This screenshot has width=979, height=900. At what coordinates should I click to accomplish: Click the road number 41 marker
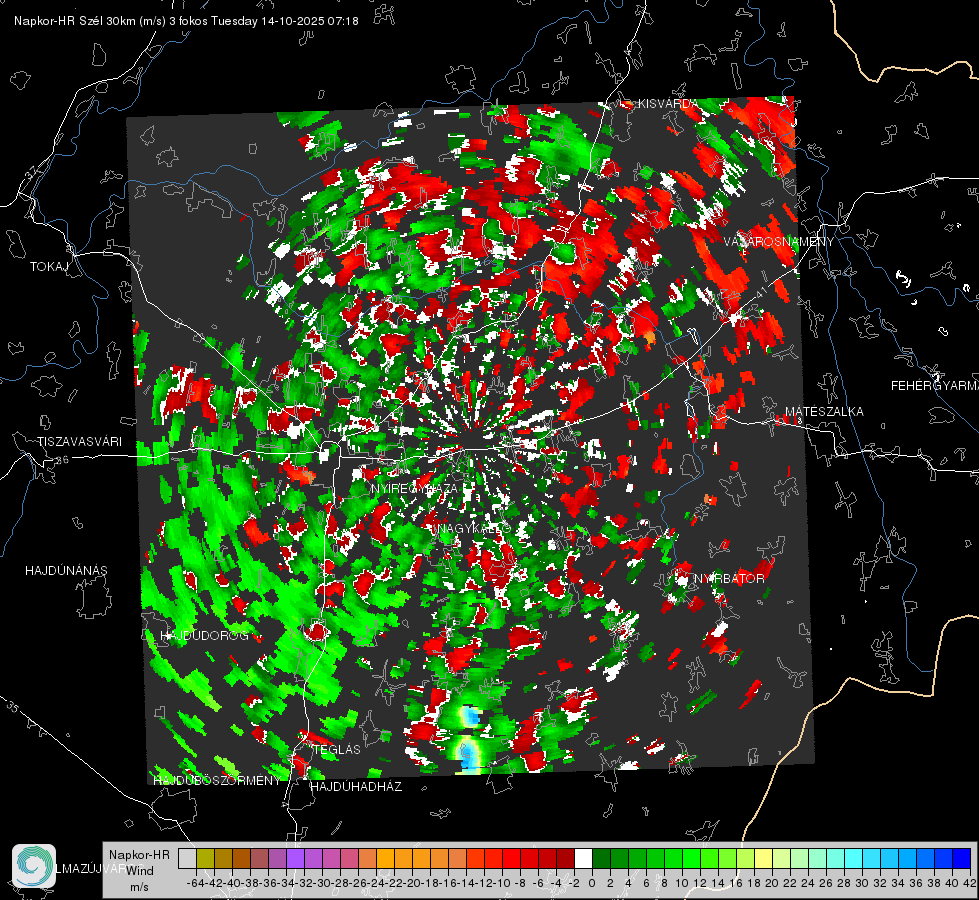click(x=761, y=292)
